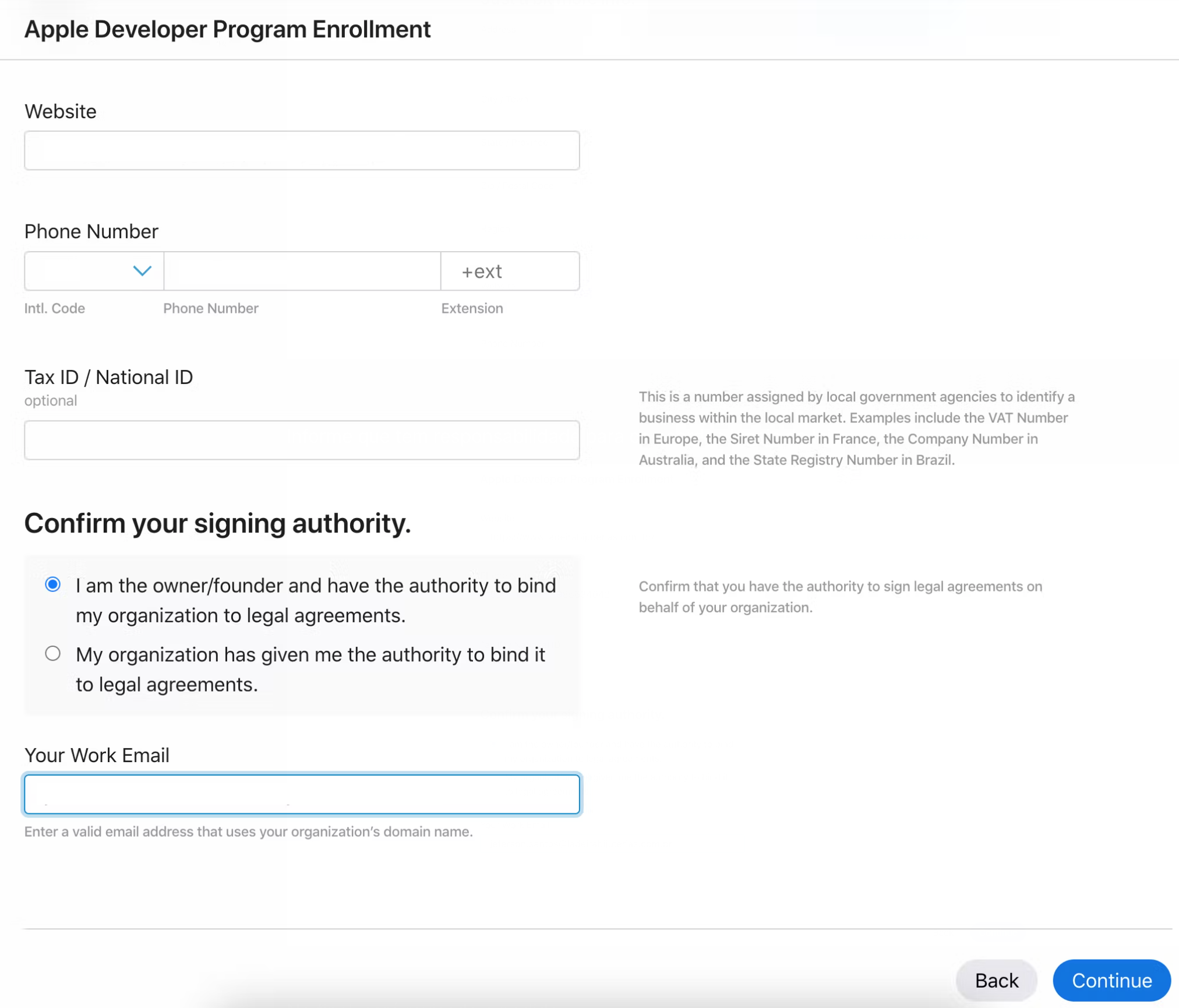Image resolution: width=1179 pixels, height=1008 pixels.
Task: Click the Tax ID / National ID label
Action: point(108,377)
